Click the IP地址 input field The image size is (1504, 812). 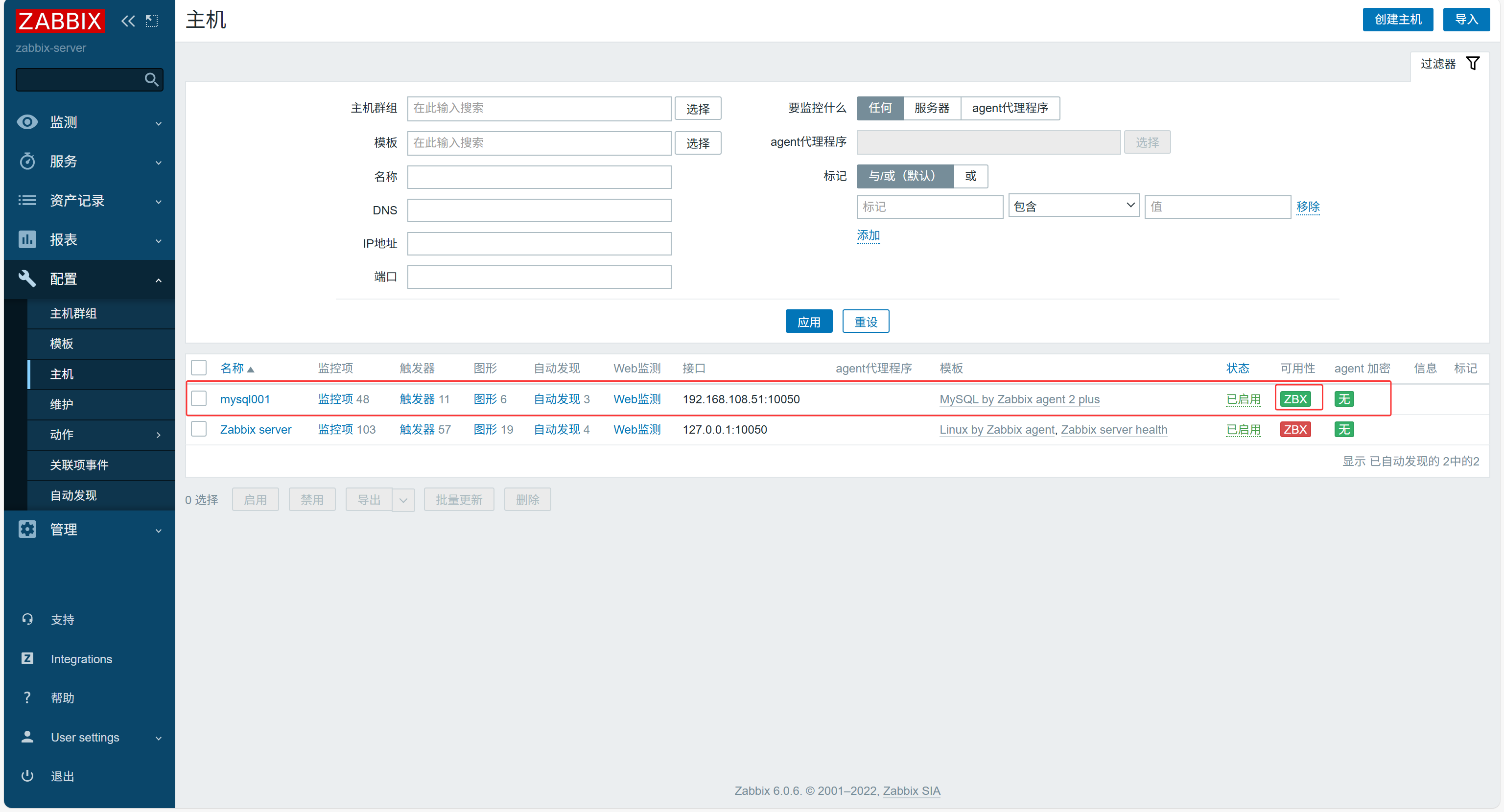tap(539, 243)
